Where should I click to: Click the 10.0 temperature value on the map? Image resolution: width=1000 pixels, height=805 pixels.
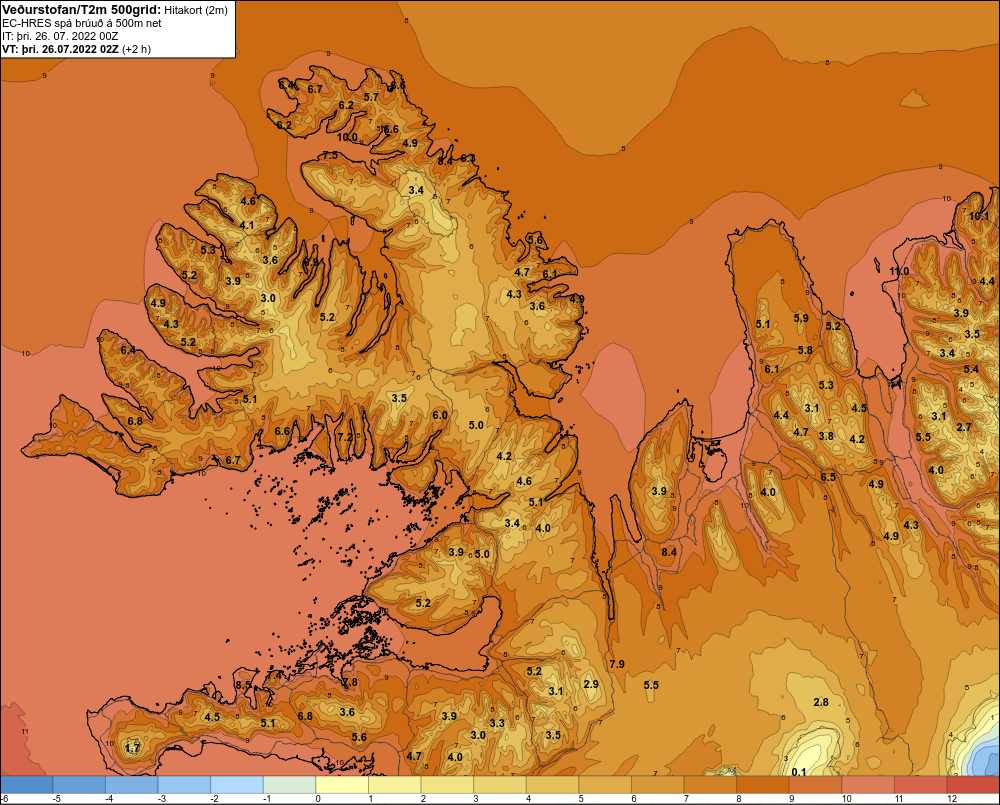(348, 137)
